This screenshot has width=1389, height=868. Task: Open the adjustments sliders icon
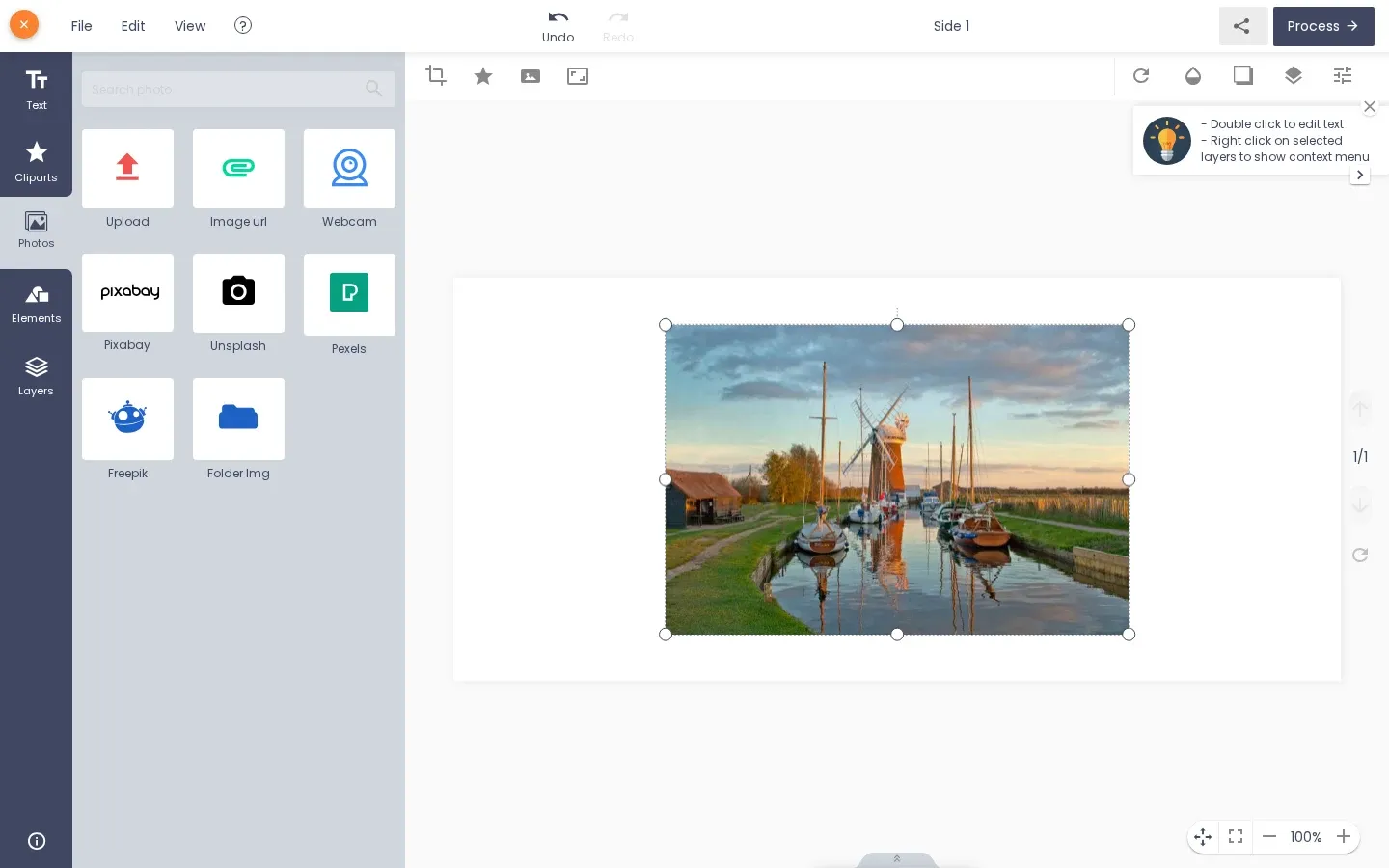(1343, 75)
